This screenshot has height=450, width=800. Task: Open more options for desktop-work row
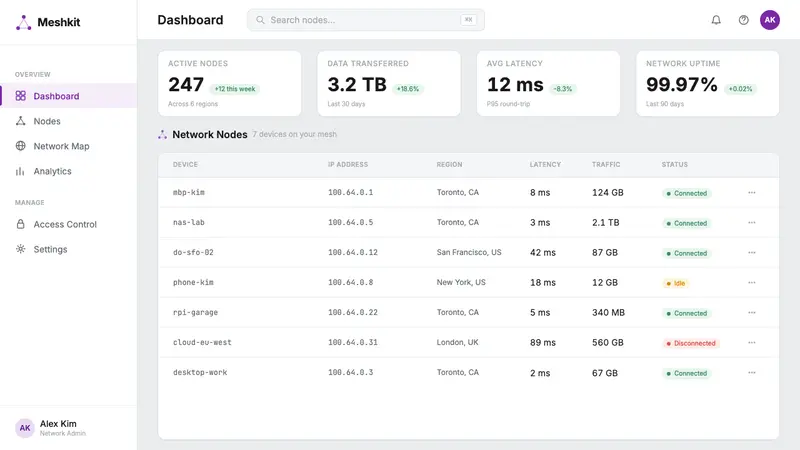[x=752, y=373]
